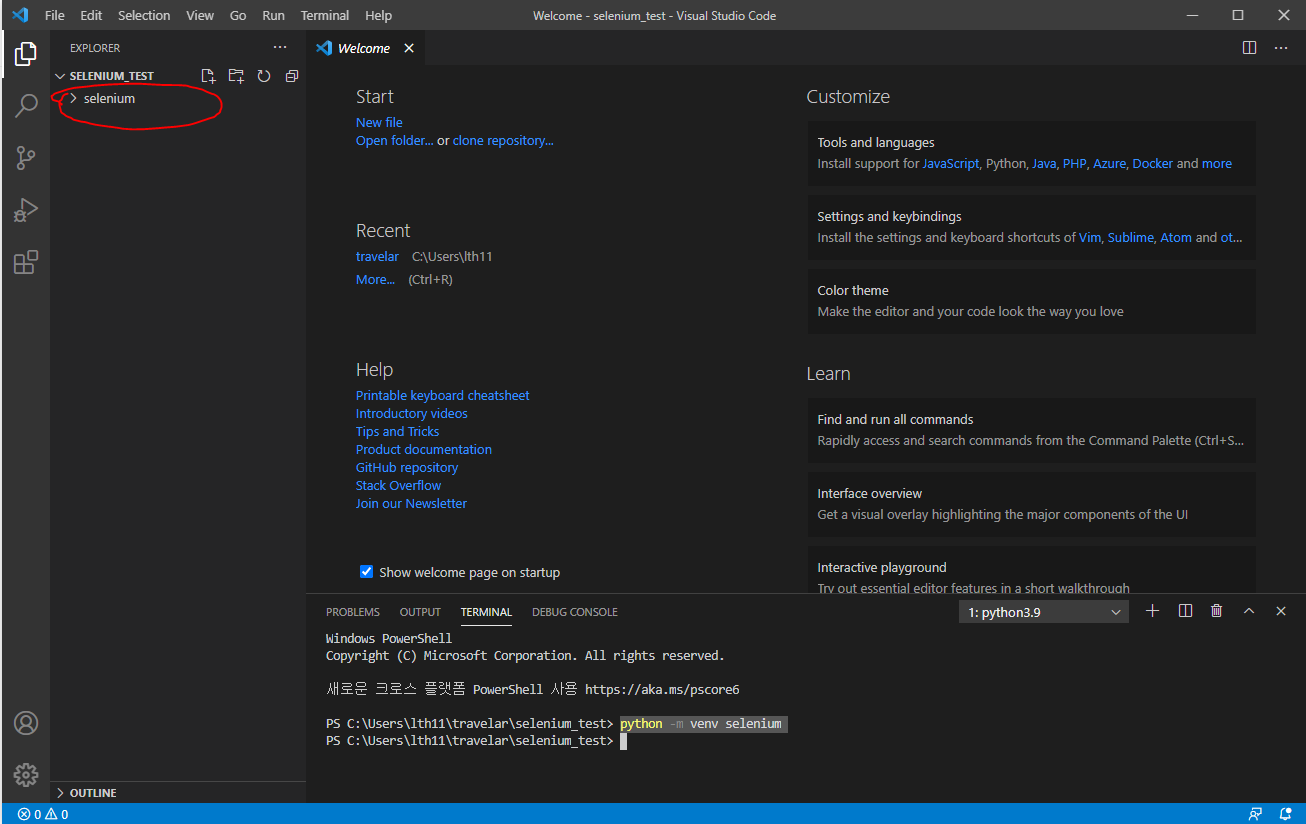The height and width of the screenshot is (824, 1306).
Task: Open the View menu
Action: 200,15
